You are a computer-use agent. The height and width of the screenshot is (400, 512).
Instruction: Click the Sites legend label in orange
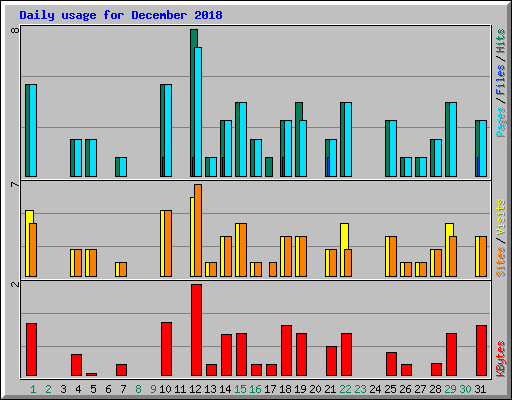coord(501,262)
